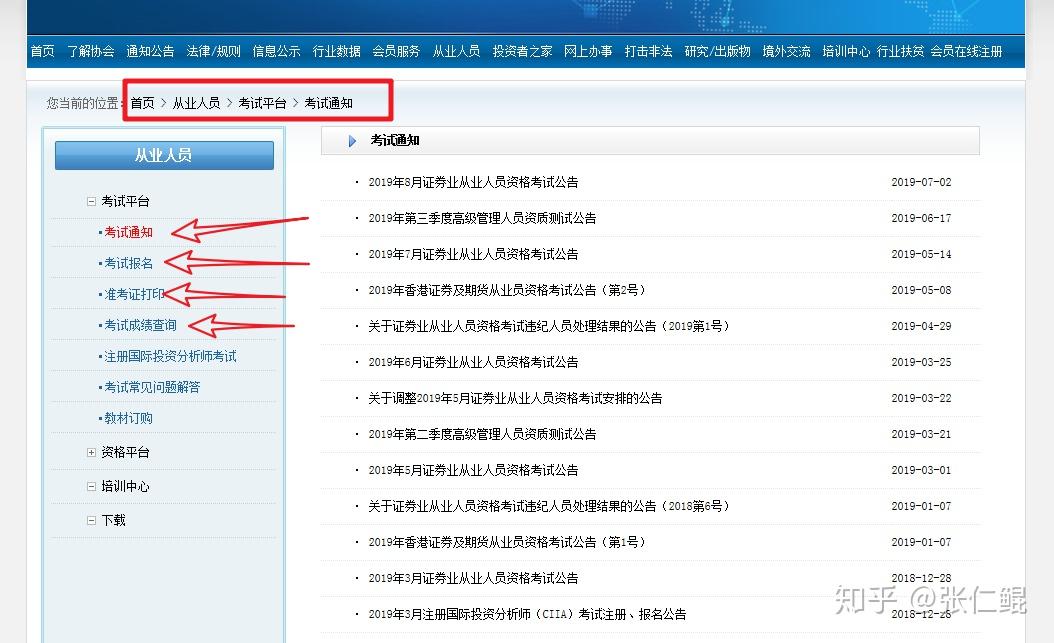Screen dimensions: 1054x643
Task: Click the date 2019-05-14
Action: 921,254
